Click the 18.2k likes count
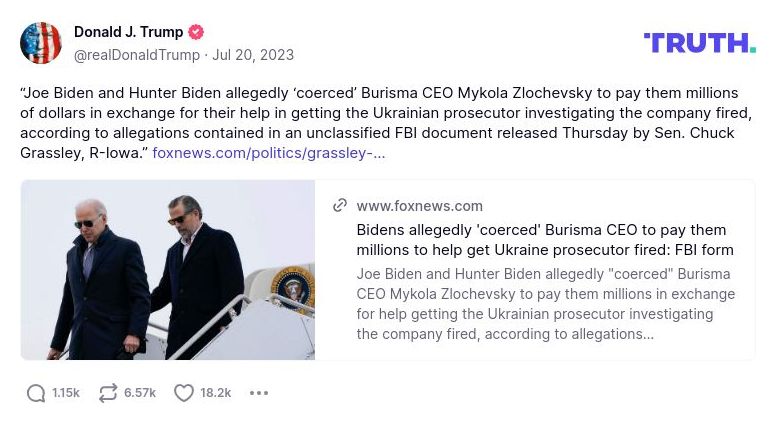777x423 pixels. point(215,393)
